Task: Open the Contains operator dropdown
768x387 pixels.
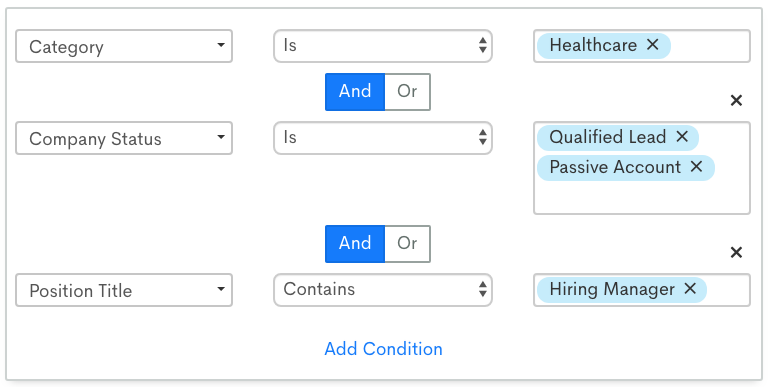Action: [x=383, y=290]
